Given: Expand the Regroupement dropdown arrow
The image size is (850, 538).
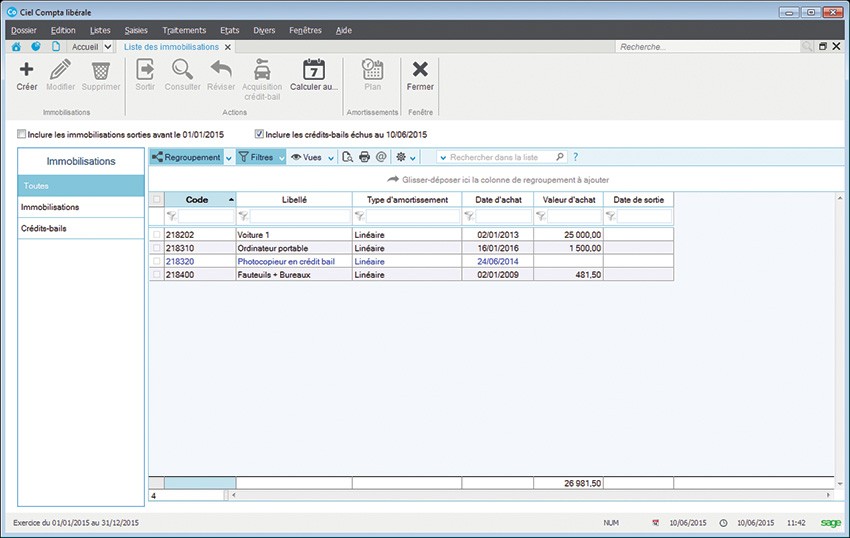Looking at the screenshot, I should (x=229, y=158).
